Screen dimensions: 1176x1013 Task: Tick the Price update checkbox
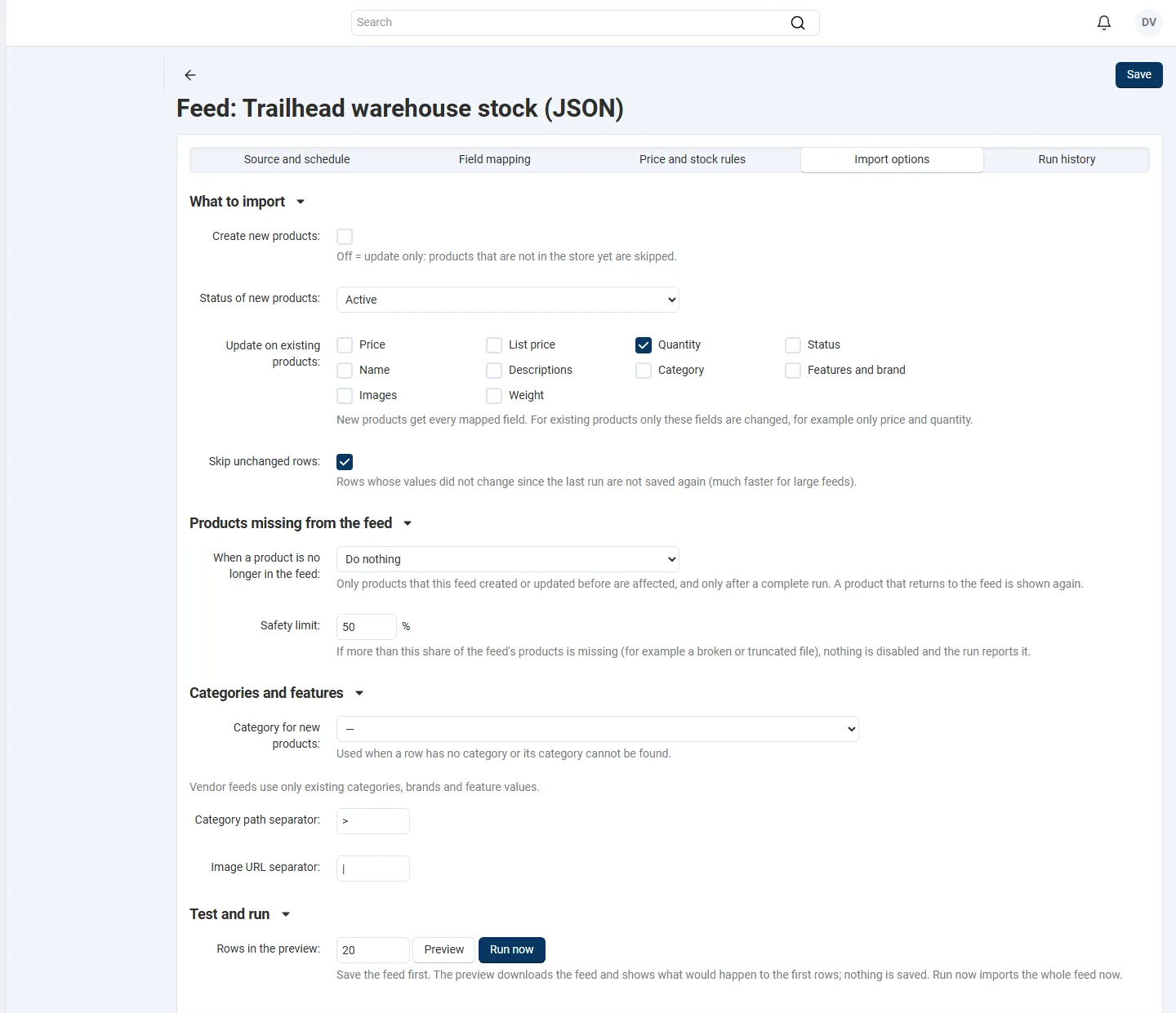[345, 345]
